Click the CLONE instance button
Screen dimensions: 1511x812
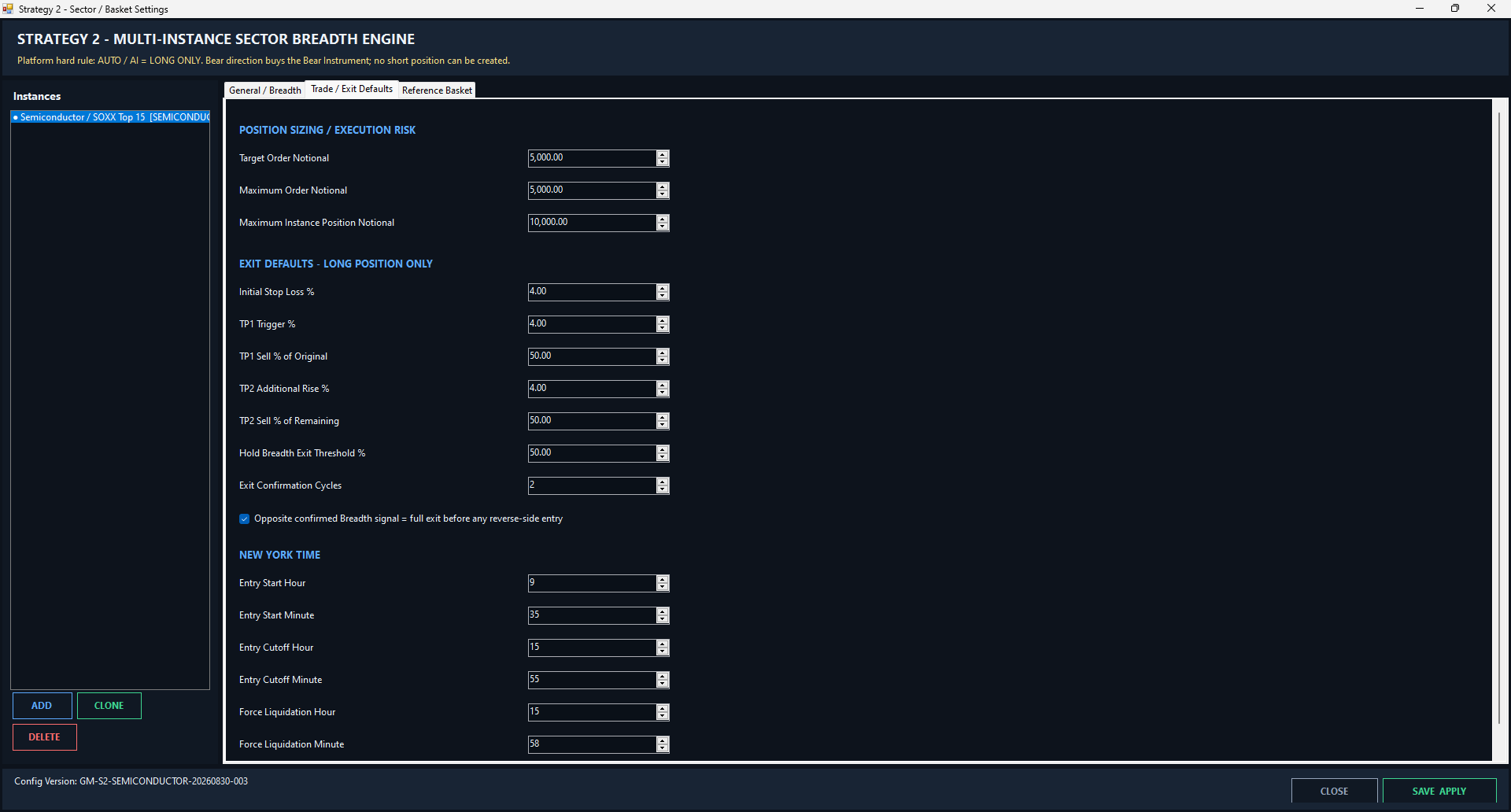pyautogui.click(x=109, y=706)
